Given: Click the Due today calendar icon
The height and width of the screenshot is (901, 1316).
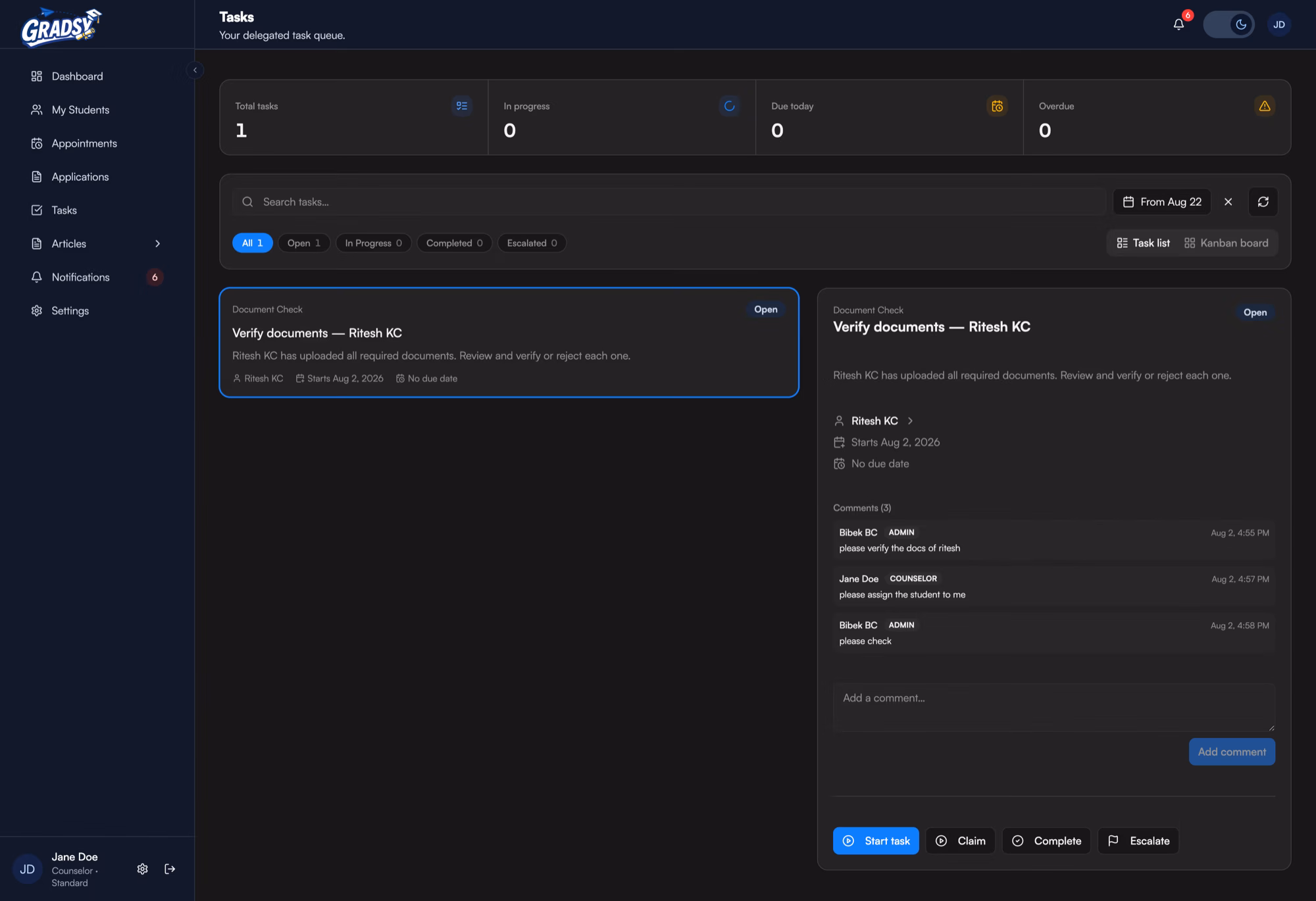Looking at the screenshot, I should click(x=997, y=106).
